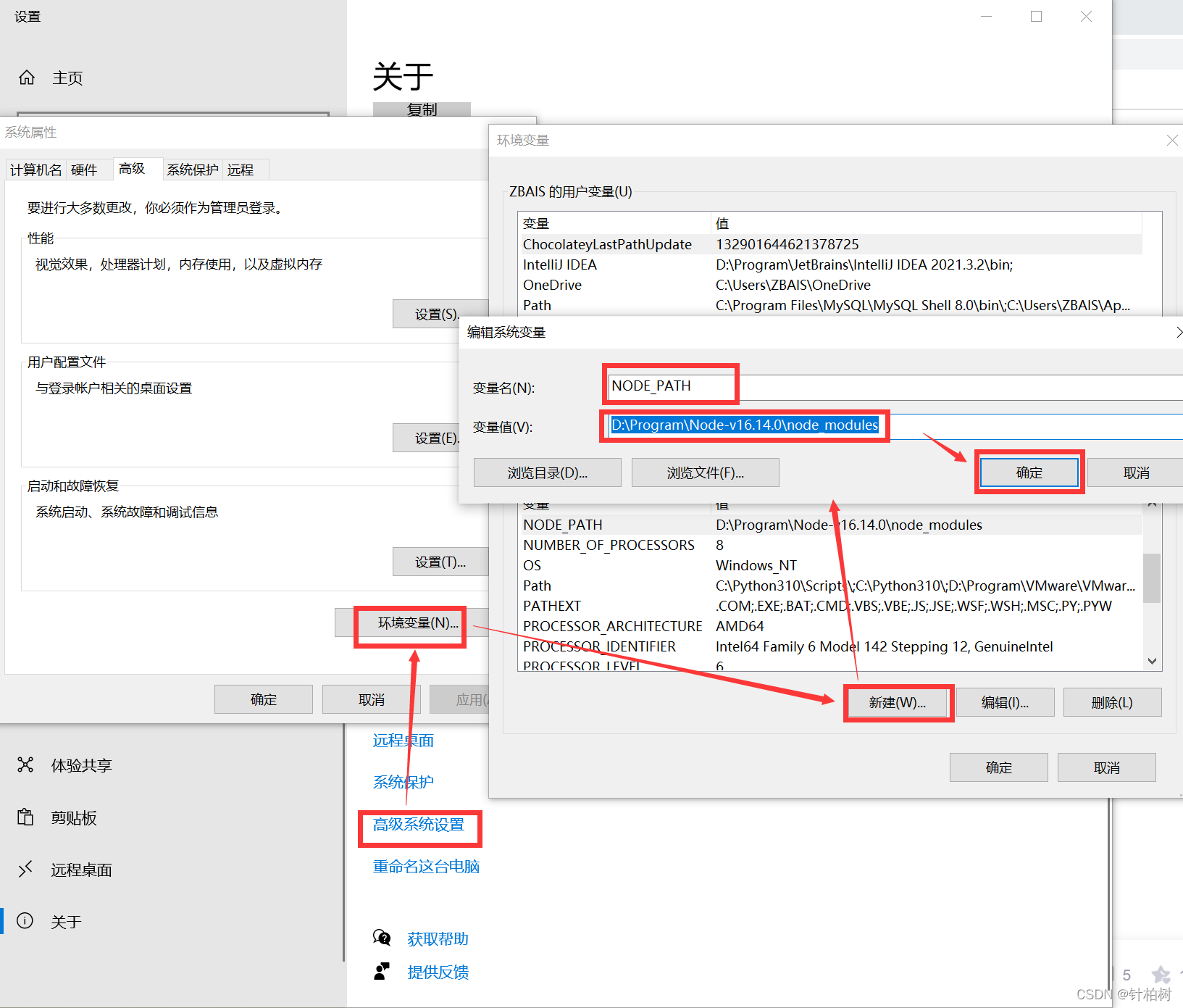Image resolution: width=1183 pixels, height=1008 pixels.
Task: Select PATHEXT system variable row
Action: [x=830, y=606]
